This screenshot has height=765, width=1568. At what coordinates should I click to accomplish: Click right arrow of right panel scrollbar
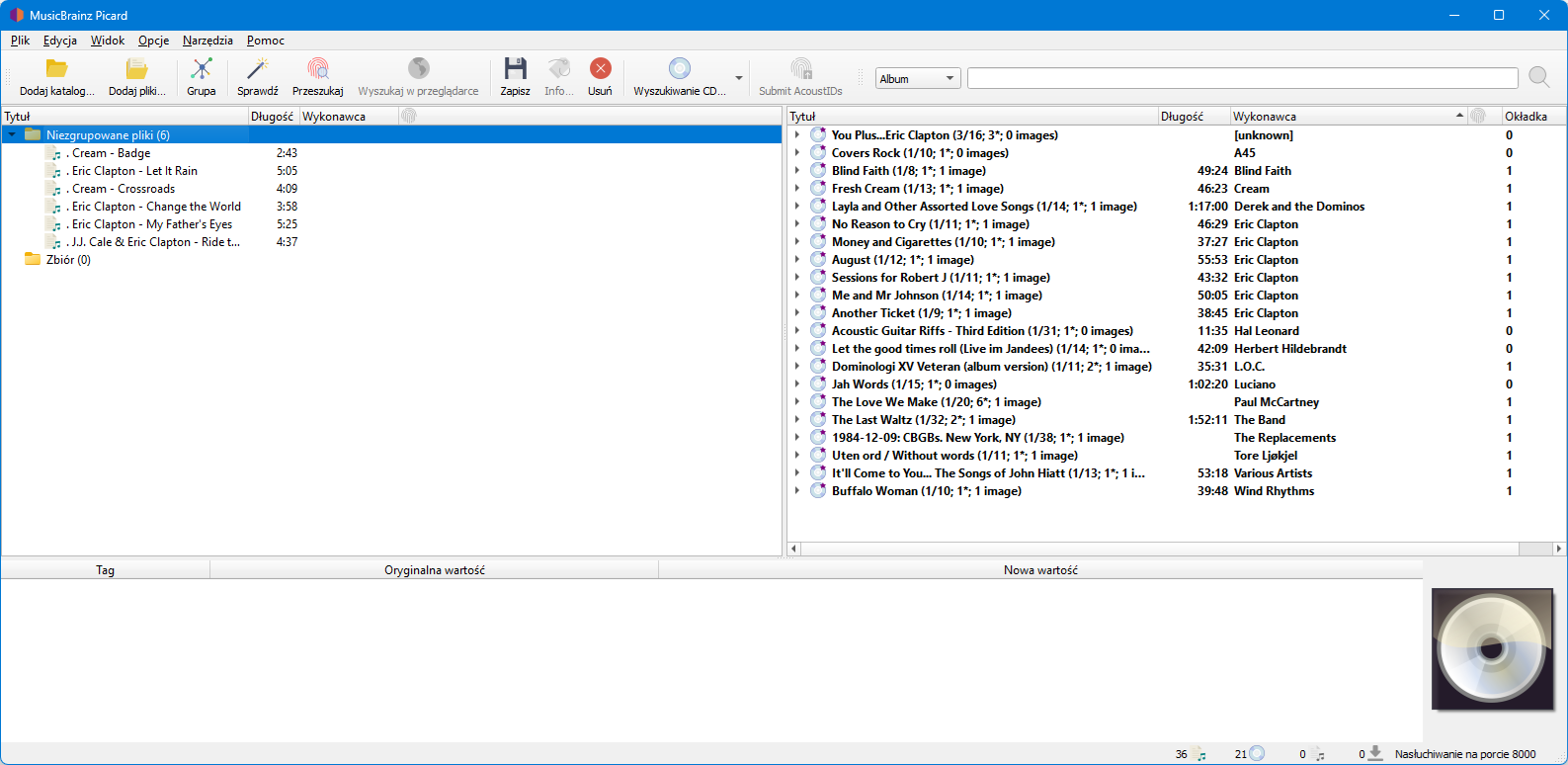(1559, 549)
